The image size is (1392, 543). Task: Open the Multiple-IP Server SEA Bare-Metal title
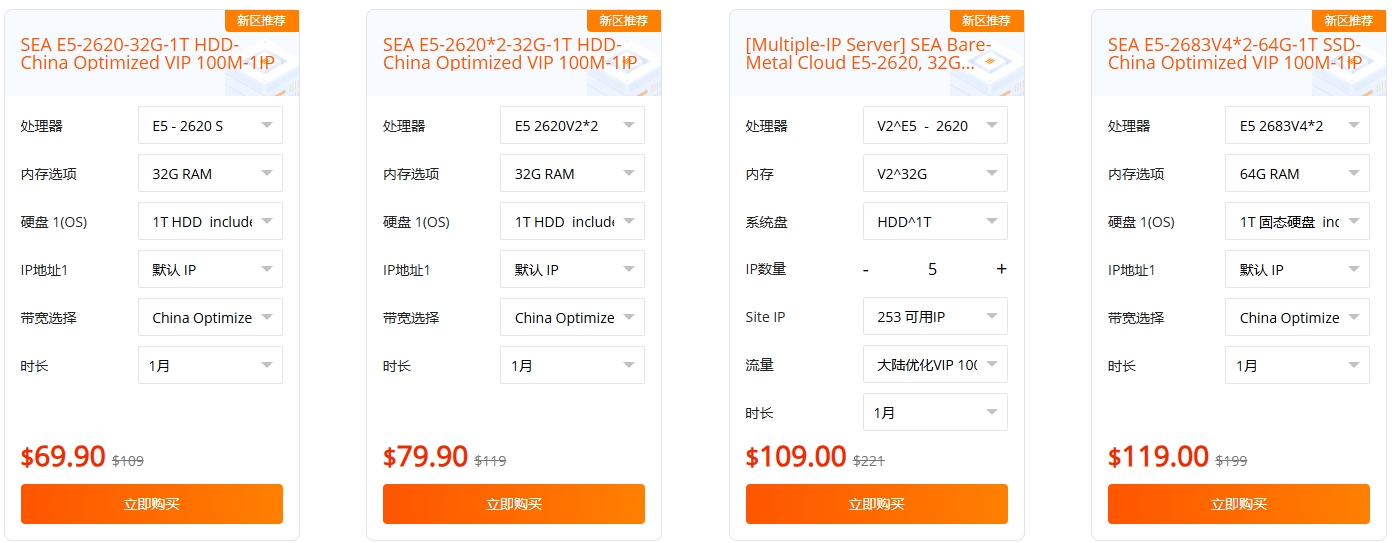coord(868,54)
